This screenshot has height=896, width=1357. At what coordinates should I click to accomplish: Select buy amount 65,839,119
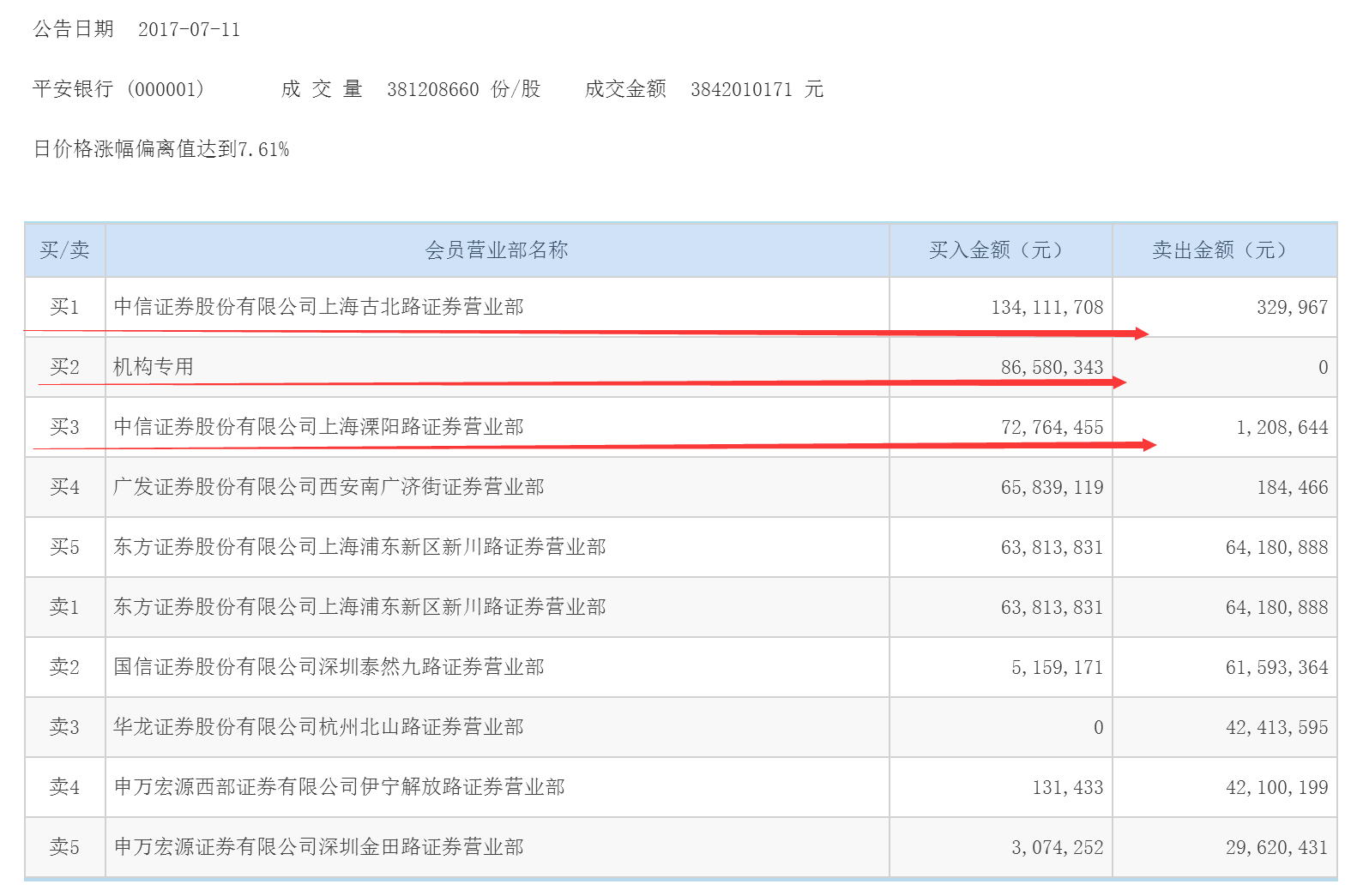1052,487
